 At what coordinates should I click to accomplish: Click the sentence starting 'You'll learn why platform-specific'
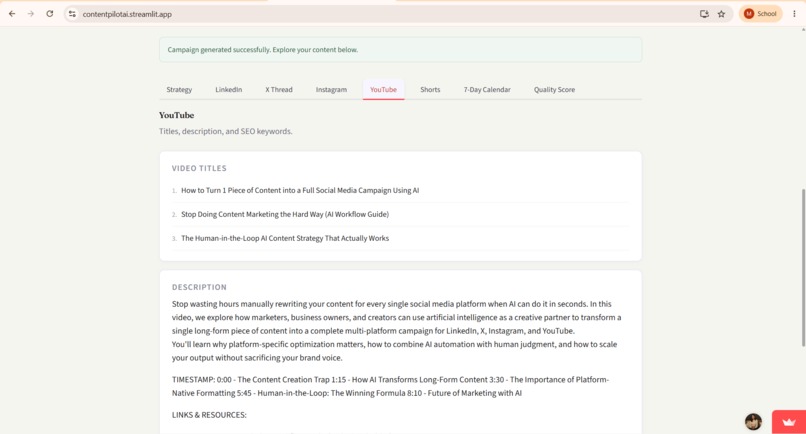[x=394, y=351]
